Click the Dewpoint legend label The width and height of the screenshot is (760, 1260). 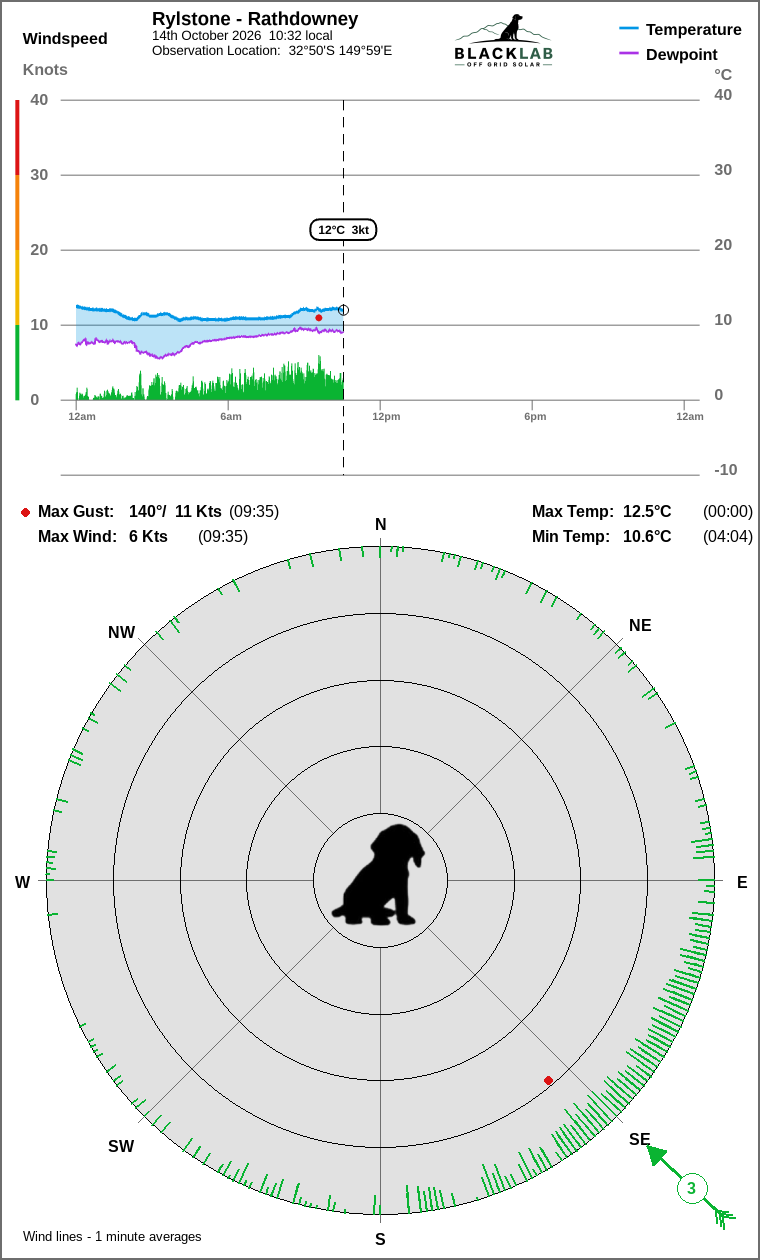[x=682, y=54]
